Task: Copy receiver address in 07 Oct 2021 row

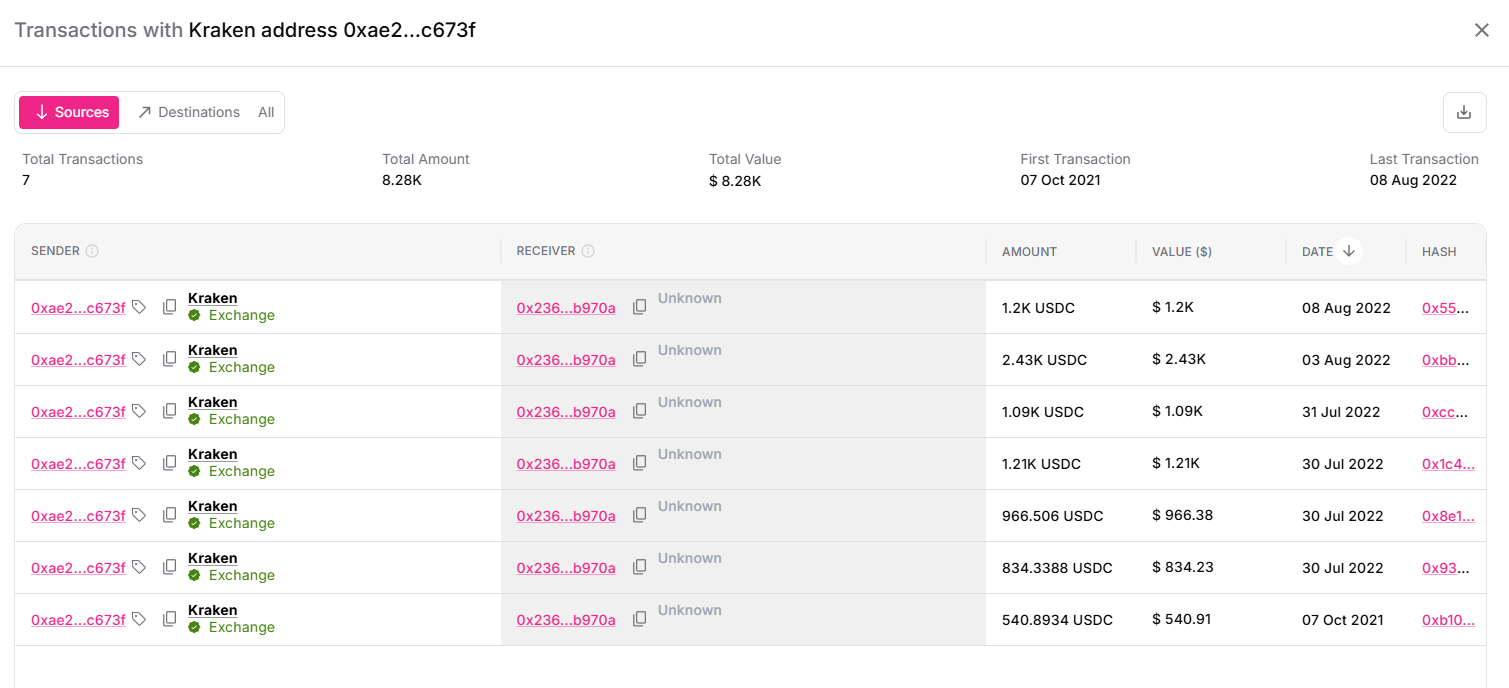Action: tap(640, 619)
